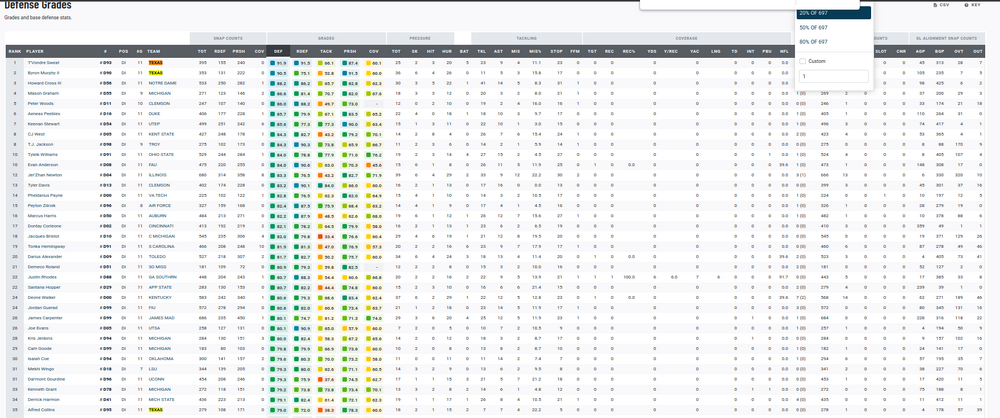
Task: Sort table by PLAYER column header
Action: pyautogui.click(x=36, y=50)
